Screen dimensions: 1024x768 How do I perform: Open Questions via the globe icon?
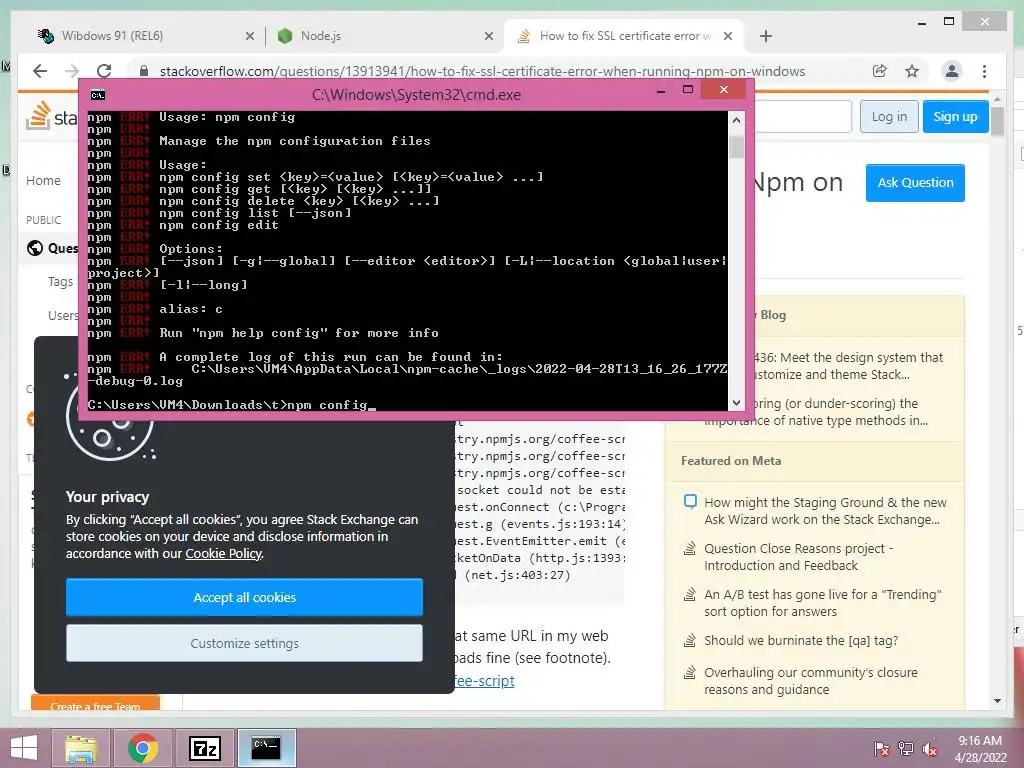(x=35, y=248)
